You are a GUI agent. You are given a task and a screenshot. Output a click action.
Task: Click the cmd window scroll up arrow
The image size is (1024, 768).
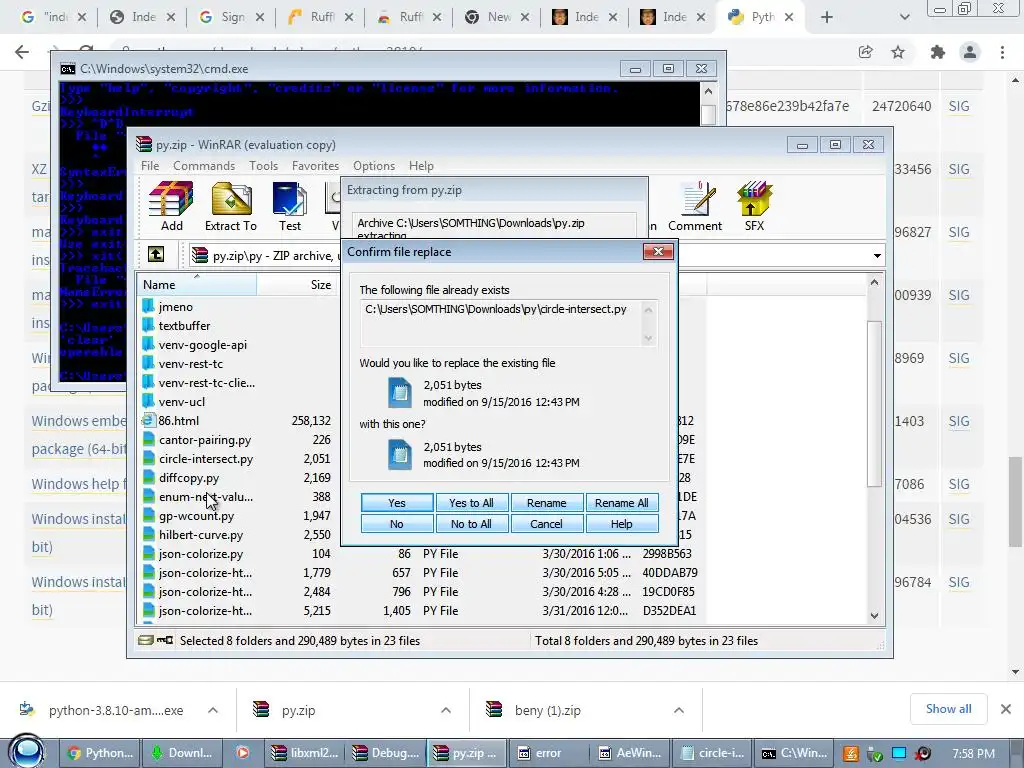[x=709, y=92]
